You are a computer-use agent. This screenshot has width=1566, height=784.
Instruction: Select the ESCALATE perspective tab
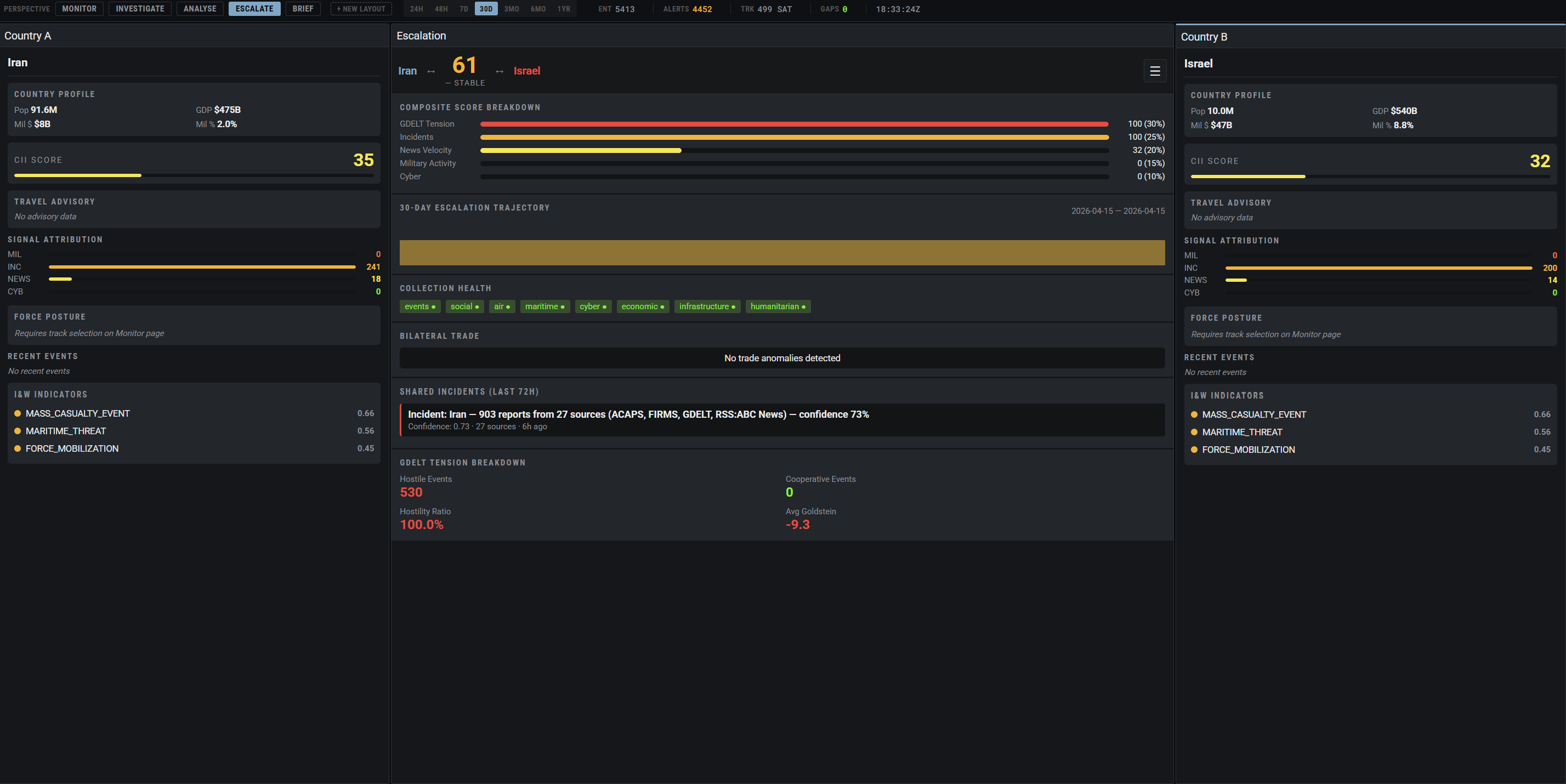pyautogui.click(x=254, y=9)
